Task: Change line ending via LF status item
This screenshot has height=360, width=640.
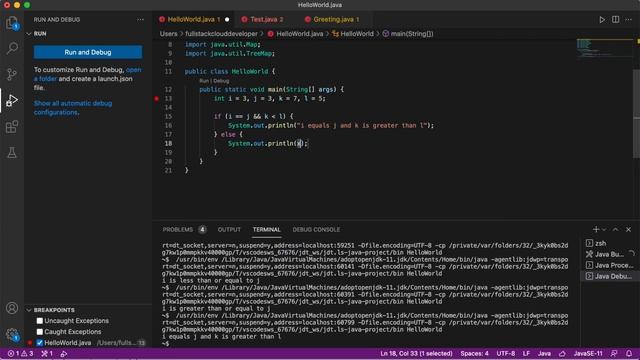Action: point(527,353)
